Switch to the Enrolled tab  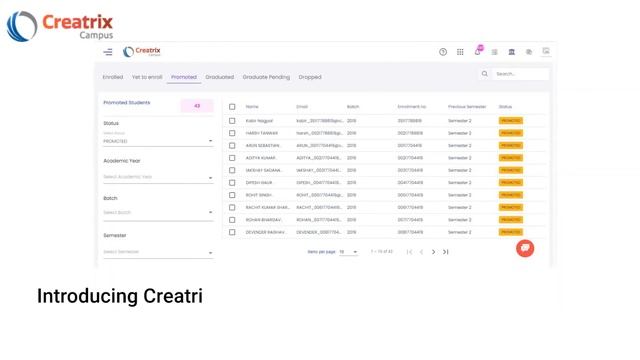[113, 77]
